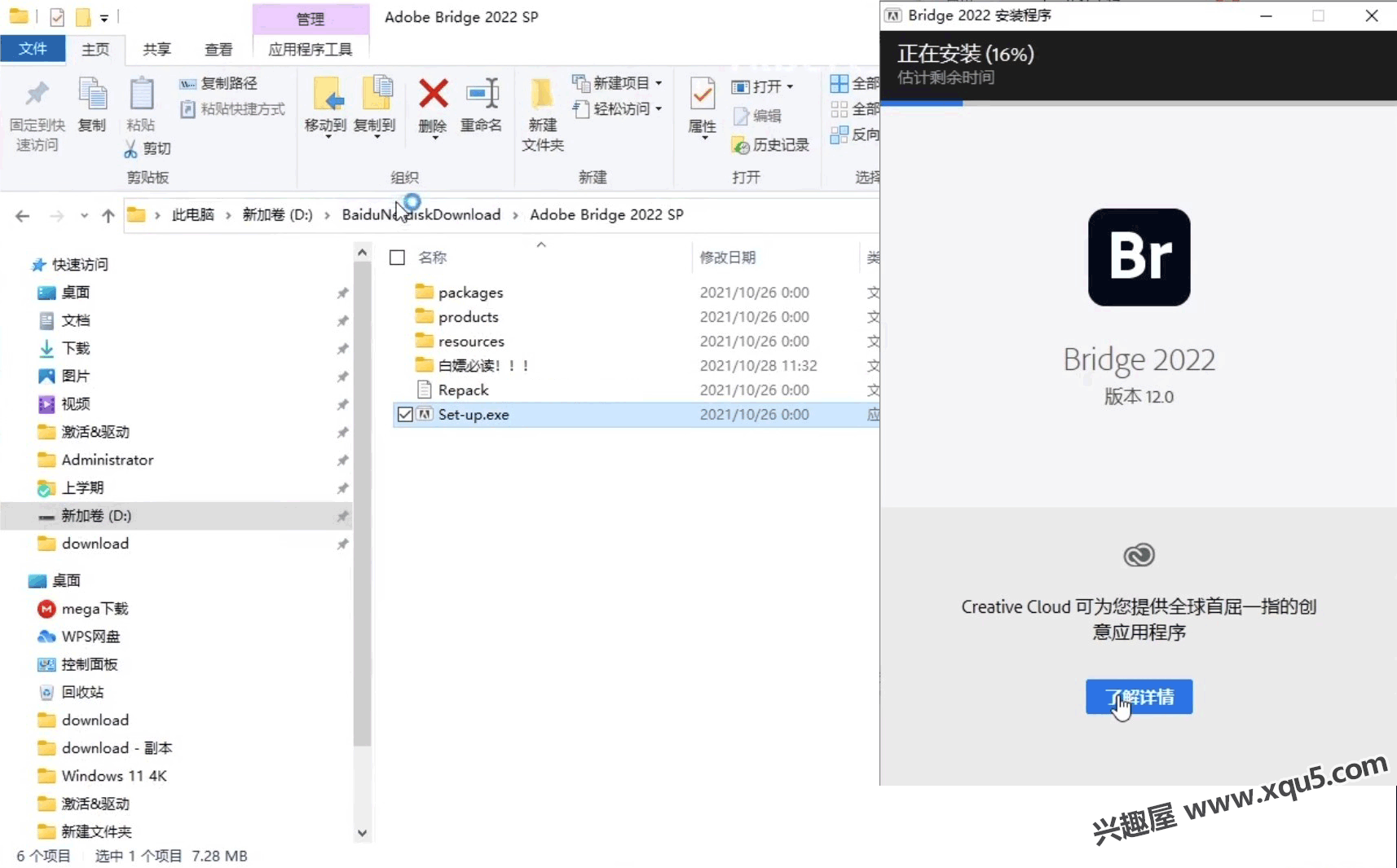Click the red Delete (删除) icon
This screenshot has width=1397, height=868.
click(x=433, y=93)
